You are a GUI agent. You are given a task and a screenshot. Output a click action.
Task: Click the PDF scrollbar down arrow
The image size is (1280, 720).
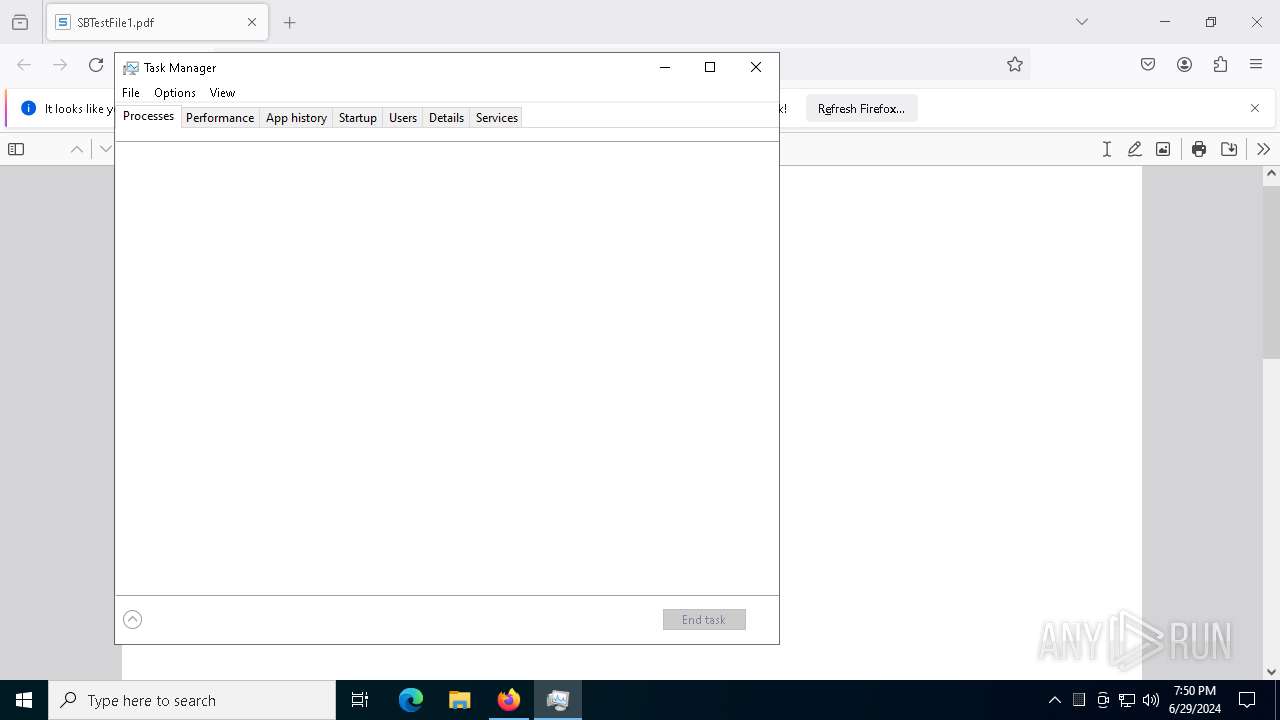[x=1272, y=672]
